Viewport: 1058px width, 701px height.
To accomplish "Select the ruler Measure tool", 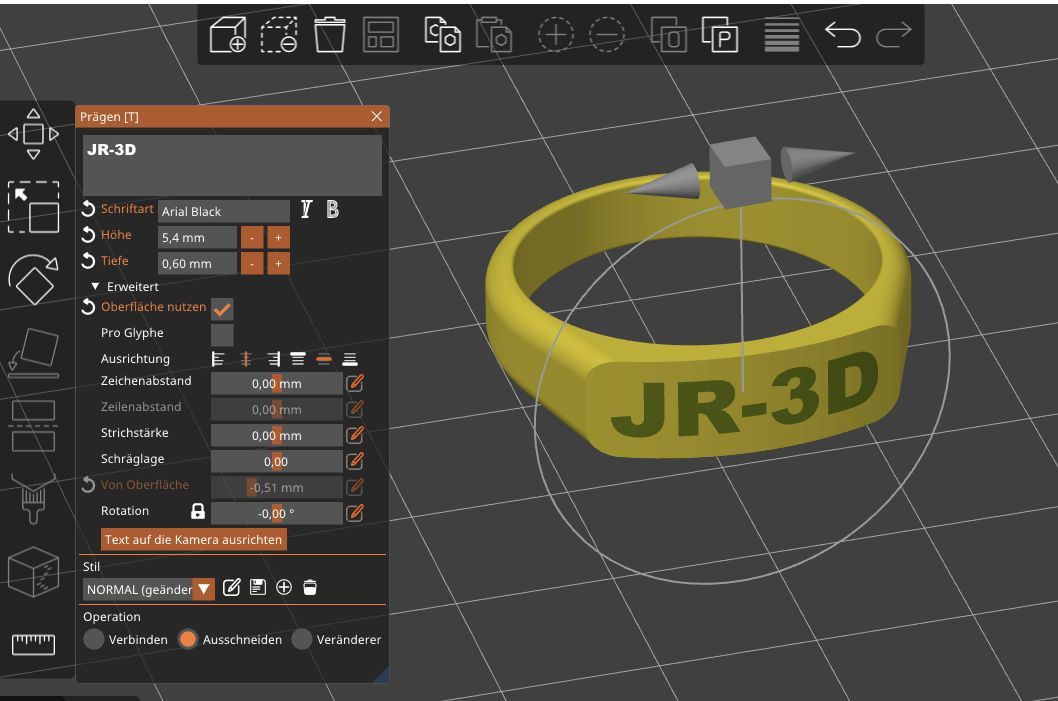I will 33,644.
